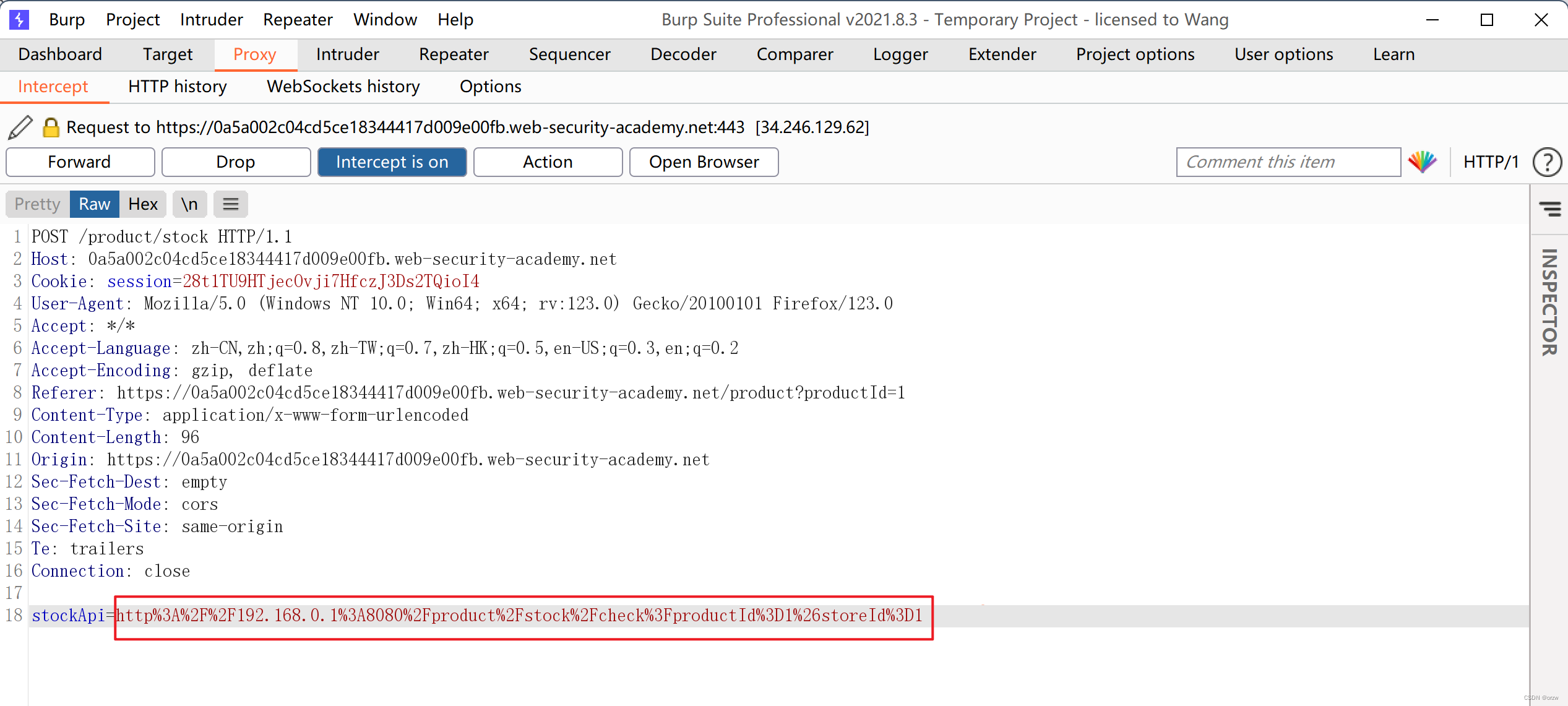Viewport: 1568px width, 706px height.
Task: Forward the intercepted request
Action: pos(79,161)
